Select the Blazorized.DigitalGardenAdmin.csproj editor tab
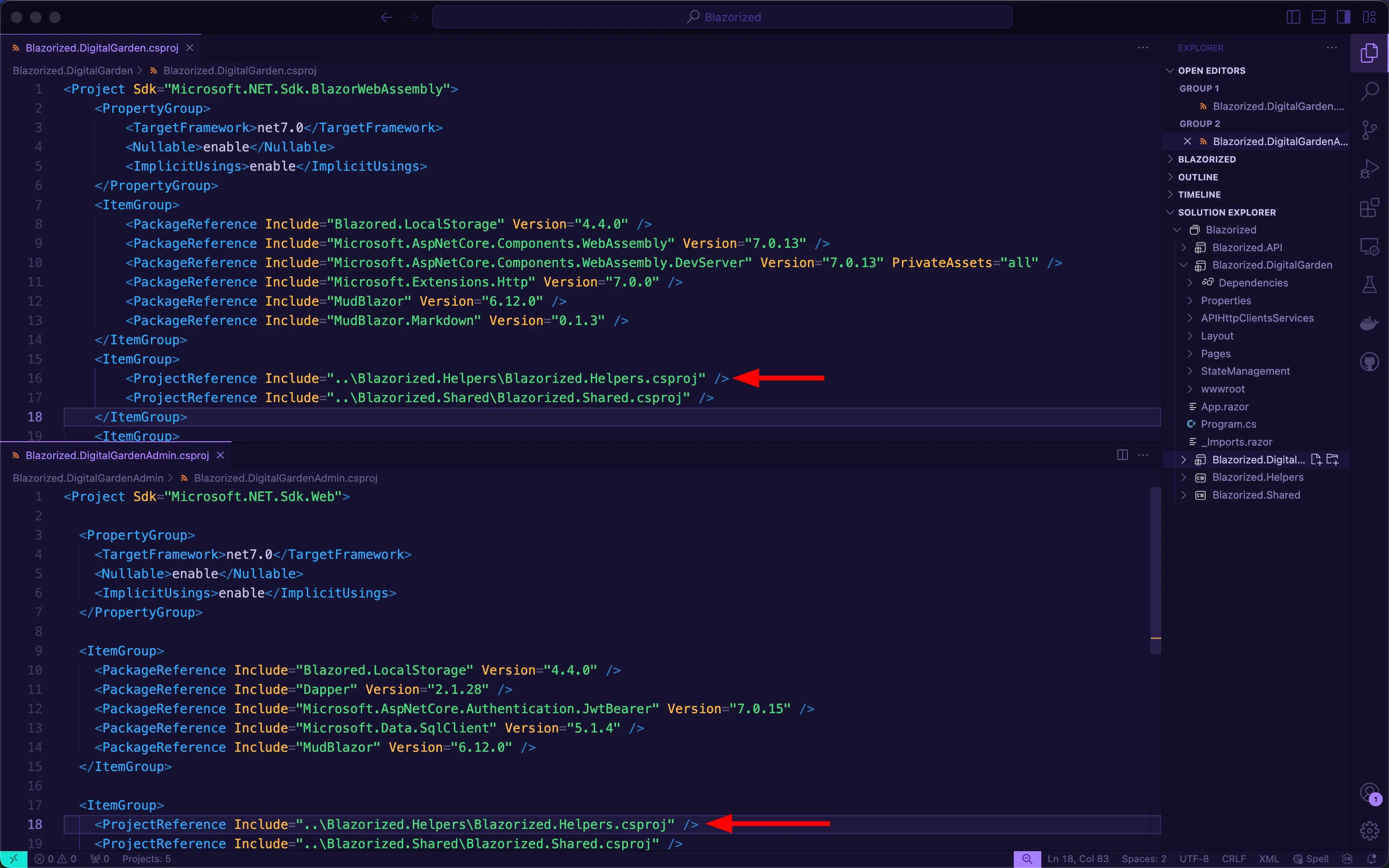Screen dimensions: 1389x868 click(x=116, y=455)
